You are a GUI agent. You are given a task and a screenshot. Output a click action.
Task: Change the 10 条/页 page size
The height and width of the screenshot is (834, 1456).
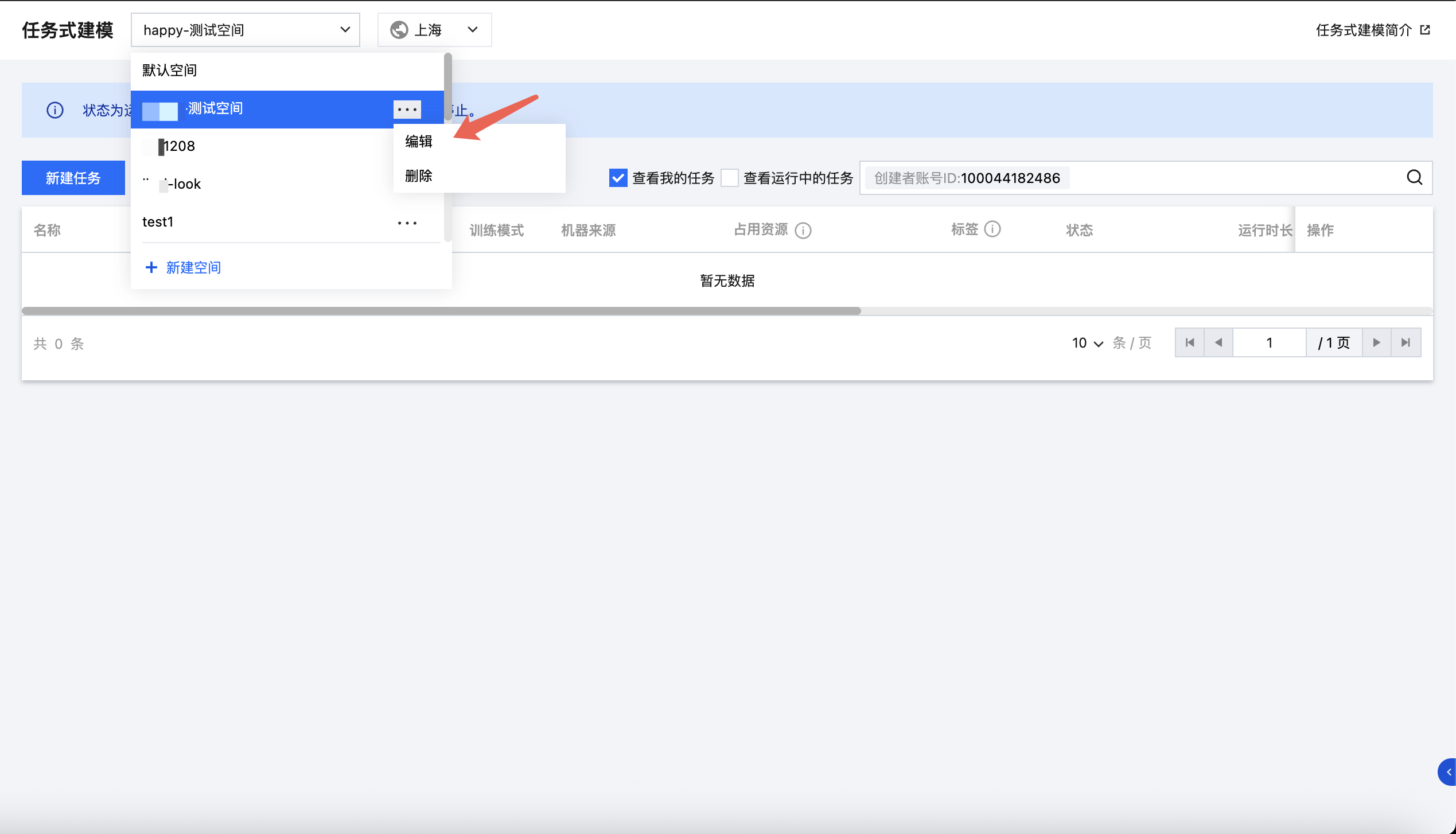coord(1087,343)
